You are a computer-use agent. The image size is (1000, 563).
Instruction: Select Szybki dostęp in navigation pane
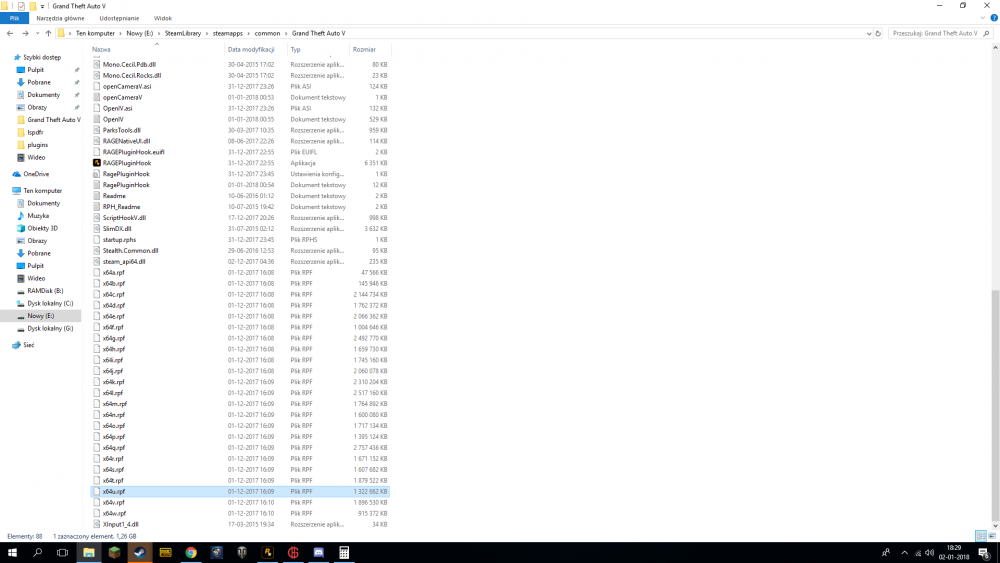pos(42,57)
